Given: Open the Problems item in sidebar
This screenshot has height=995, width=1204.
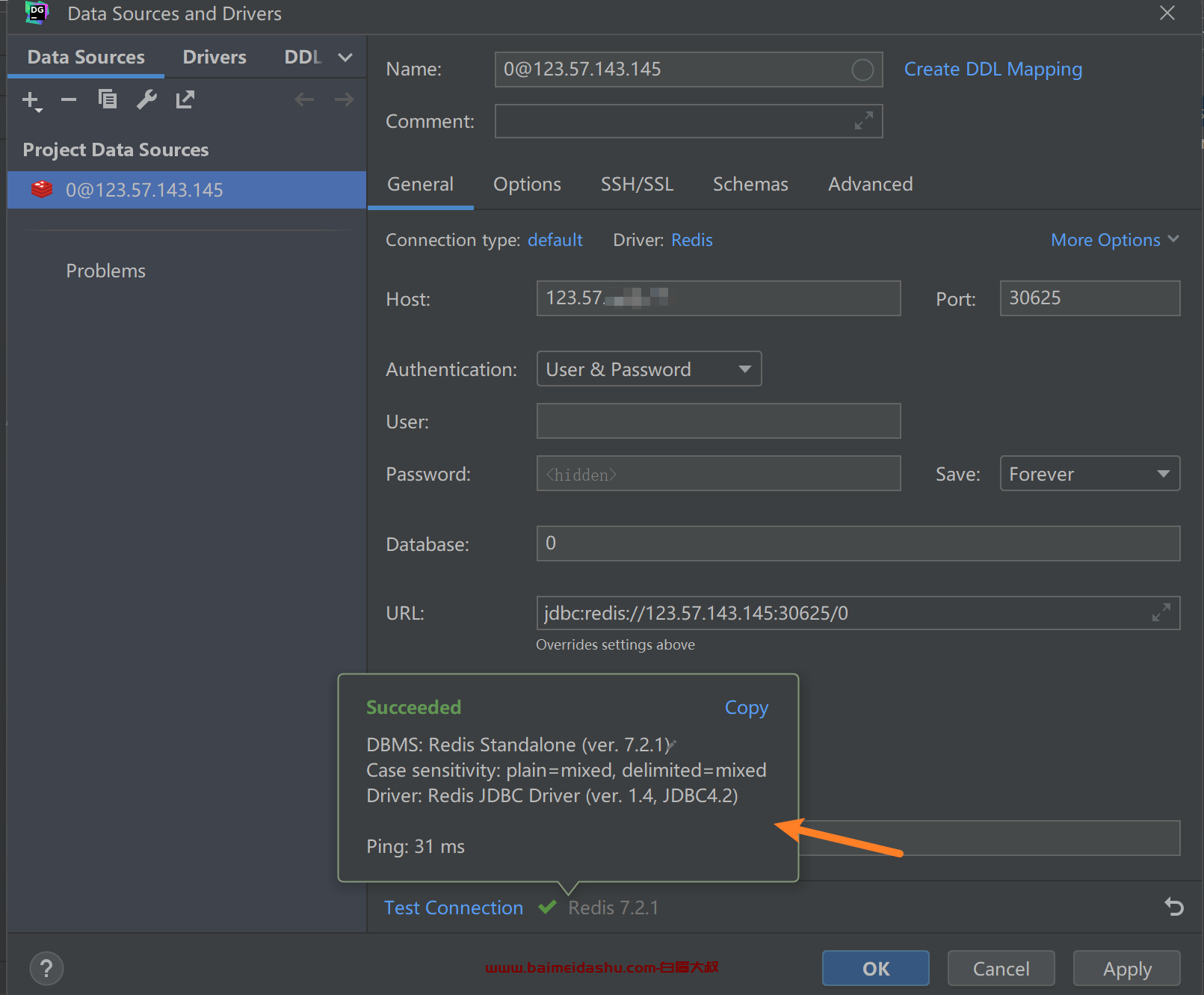Looking at the screenshot, I should (105, 271).
